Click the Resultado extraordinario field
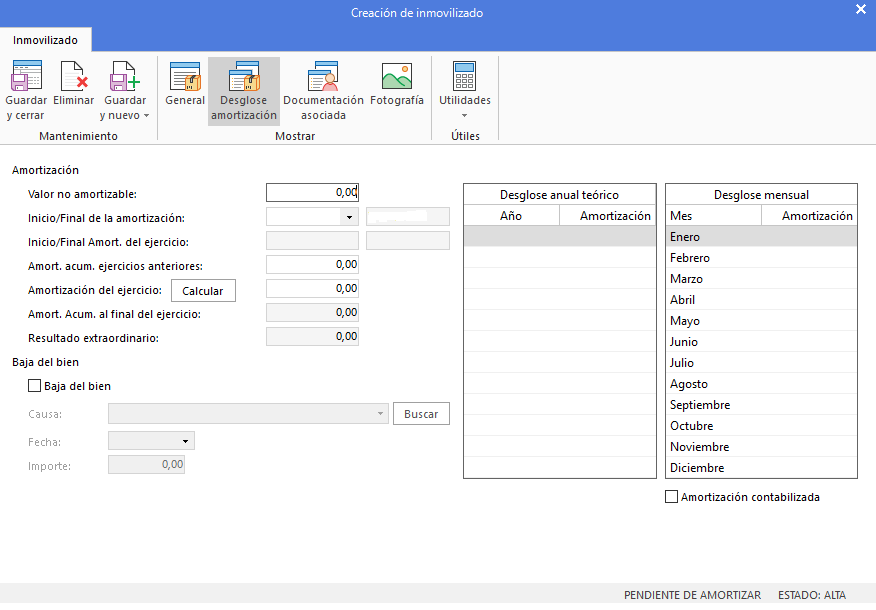 [x=312, y=337]
